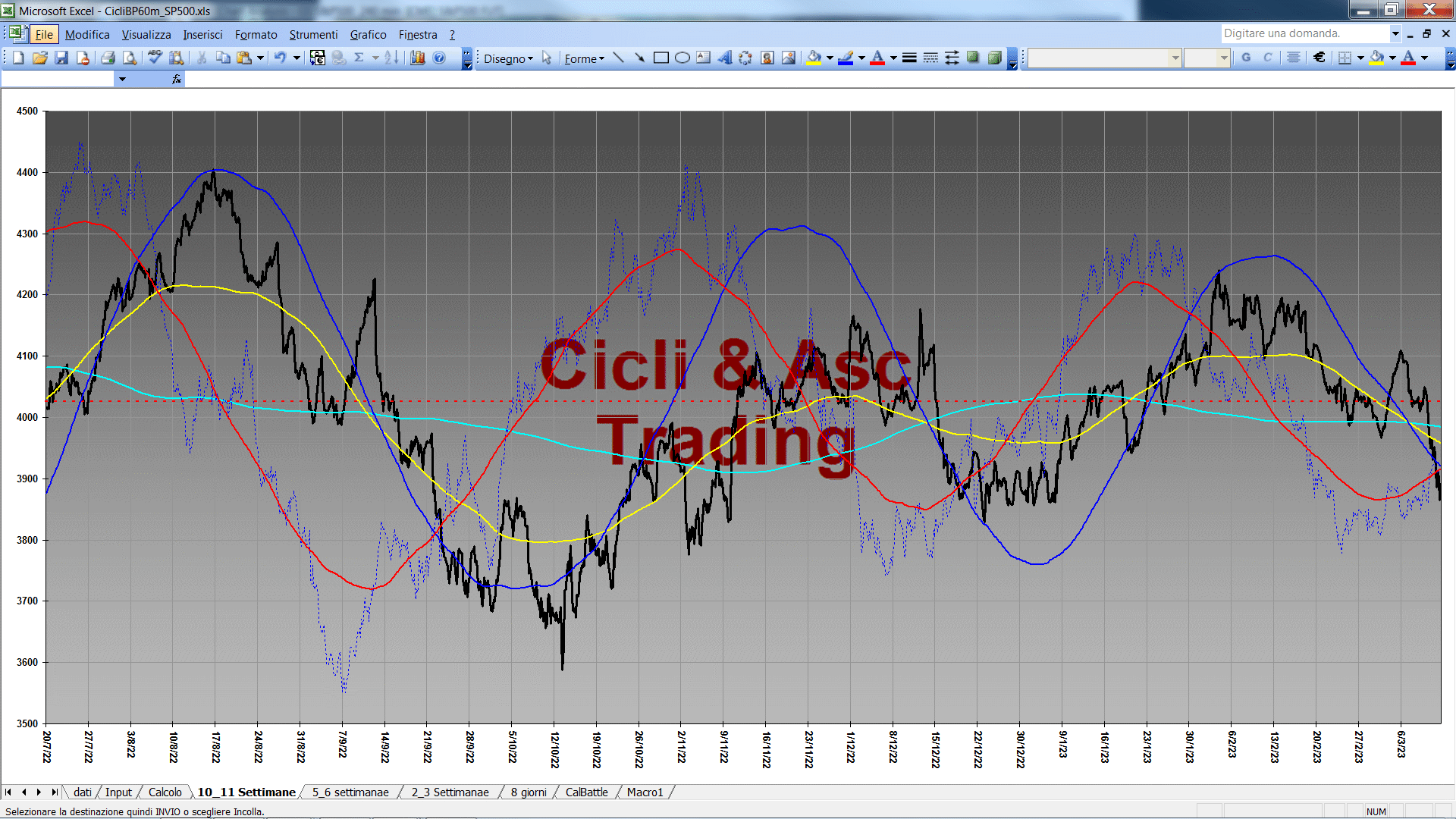Select the Arrow drawing tool

[x=640, y=58]
